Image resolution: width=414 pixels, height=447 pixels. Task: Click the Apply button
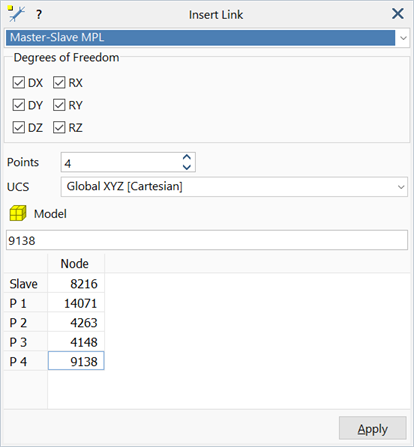(373, 429)
